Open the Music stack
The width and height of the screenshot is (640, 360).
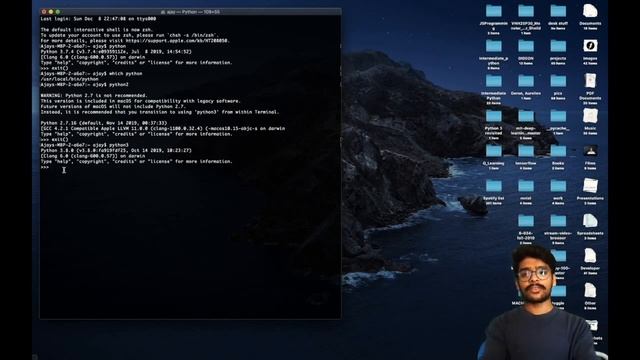click(590, 116)
